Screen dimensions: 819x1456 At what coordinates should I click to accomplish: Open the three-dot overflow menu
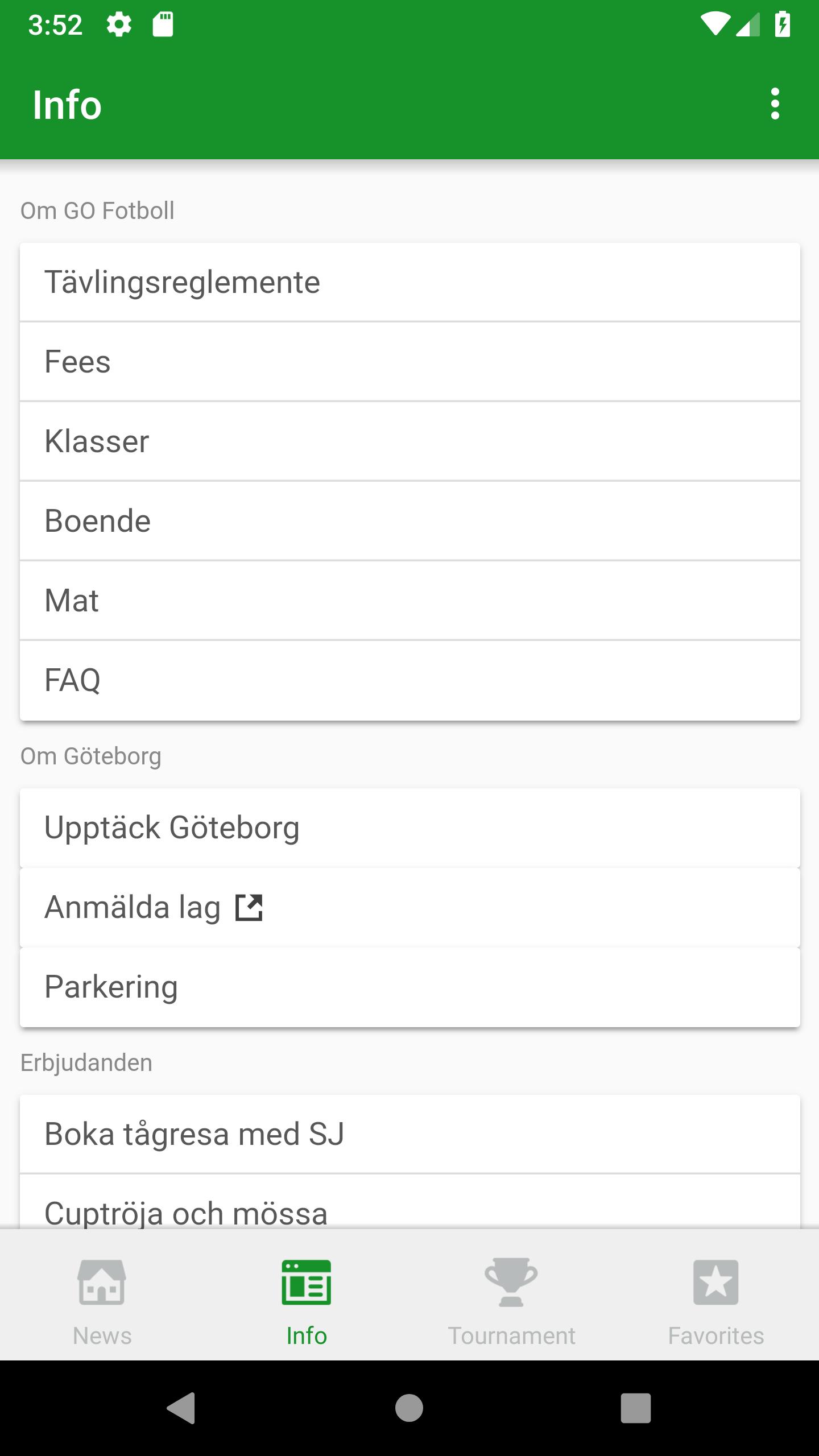(x=775, y=104)
